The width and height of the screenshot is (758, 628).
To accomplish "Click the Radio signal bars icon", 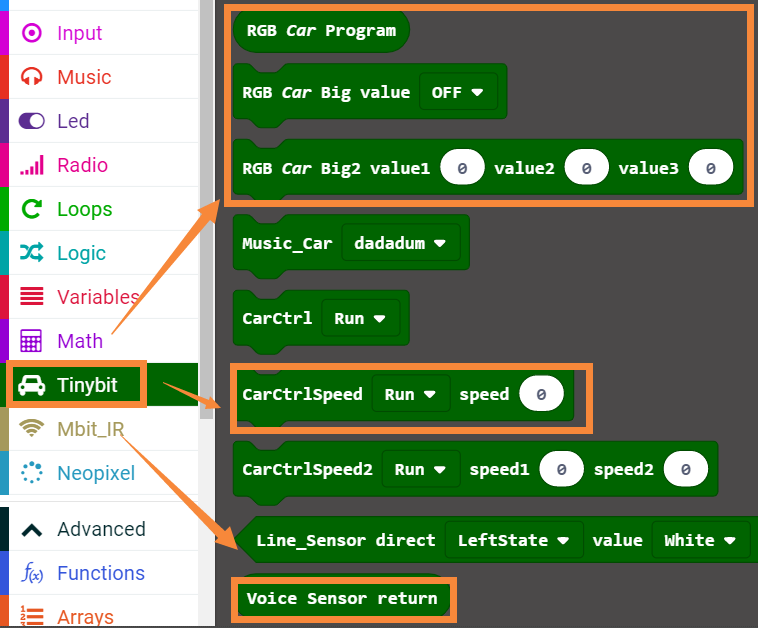I will point(32,165).
